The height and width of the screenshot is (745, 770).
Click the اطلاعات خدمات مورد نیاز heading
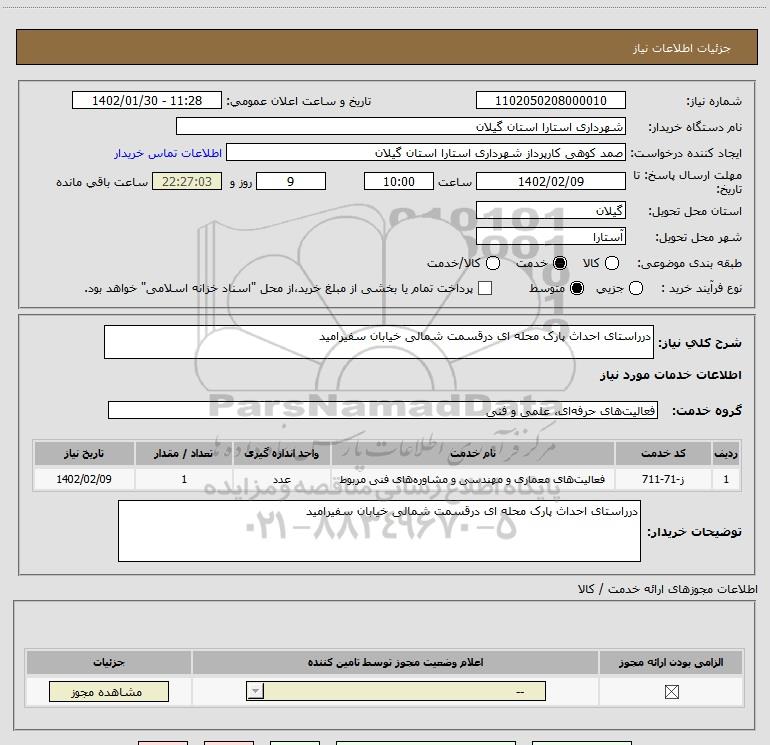[x=671, y=375]
